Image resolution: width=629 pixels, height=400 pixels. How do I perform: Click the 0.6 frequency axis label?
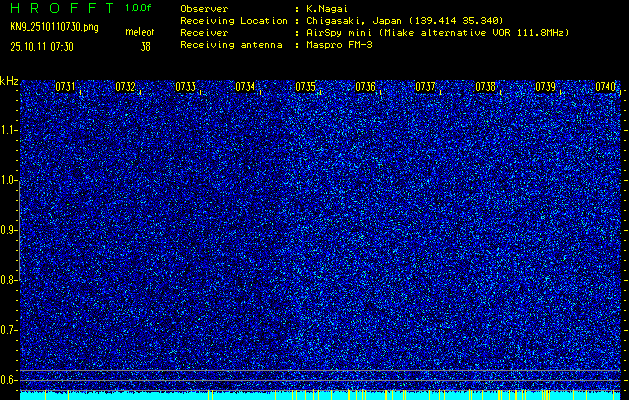pyautogui.click(x=10, y=379)
